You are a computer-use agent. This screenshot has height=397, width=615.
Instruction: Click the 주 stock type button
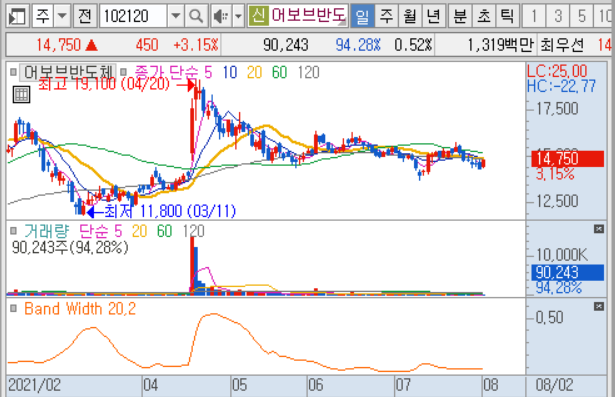(43, 16)
